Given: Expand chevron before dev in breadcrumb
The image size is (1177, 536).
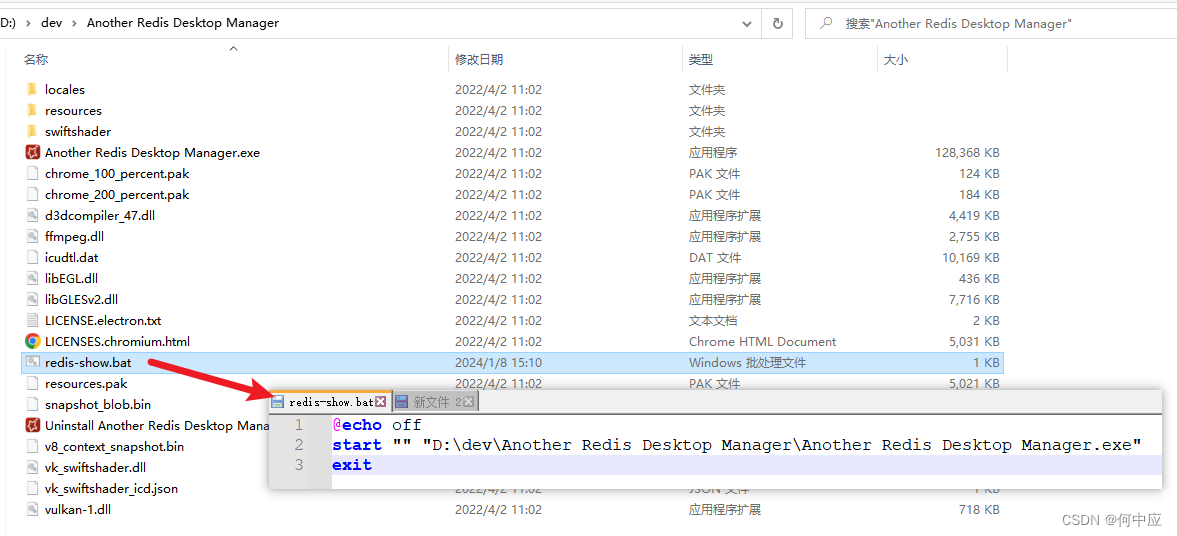Looking at the screenshot, I should 29,23.
